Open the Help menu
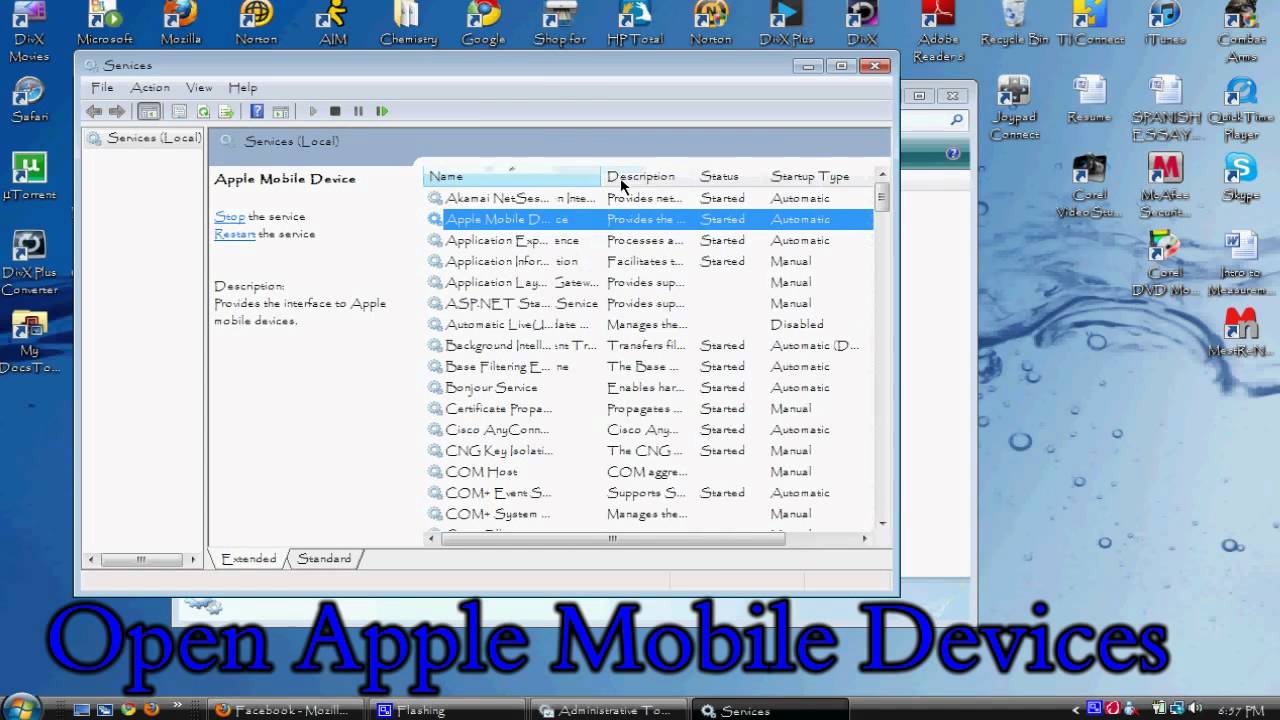Viewport: 1280px width, 720px height. tap(243, 87)
